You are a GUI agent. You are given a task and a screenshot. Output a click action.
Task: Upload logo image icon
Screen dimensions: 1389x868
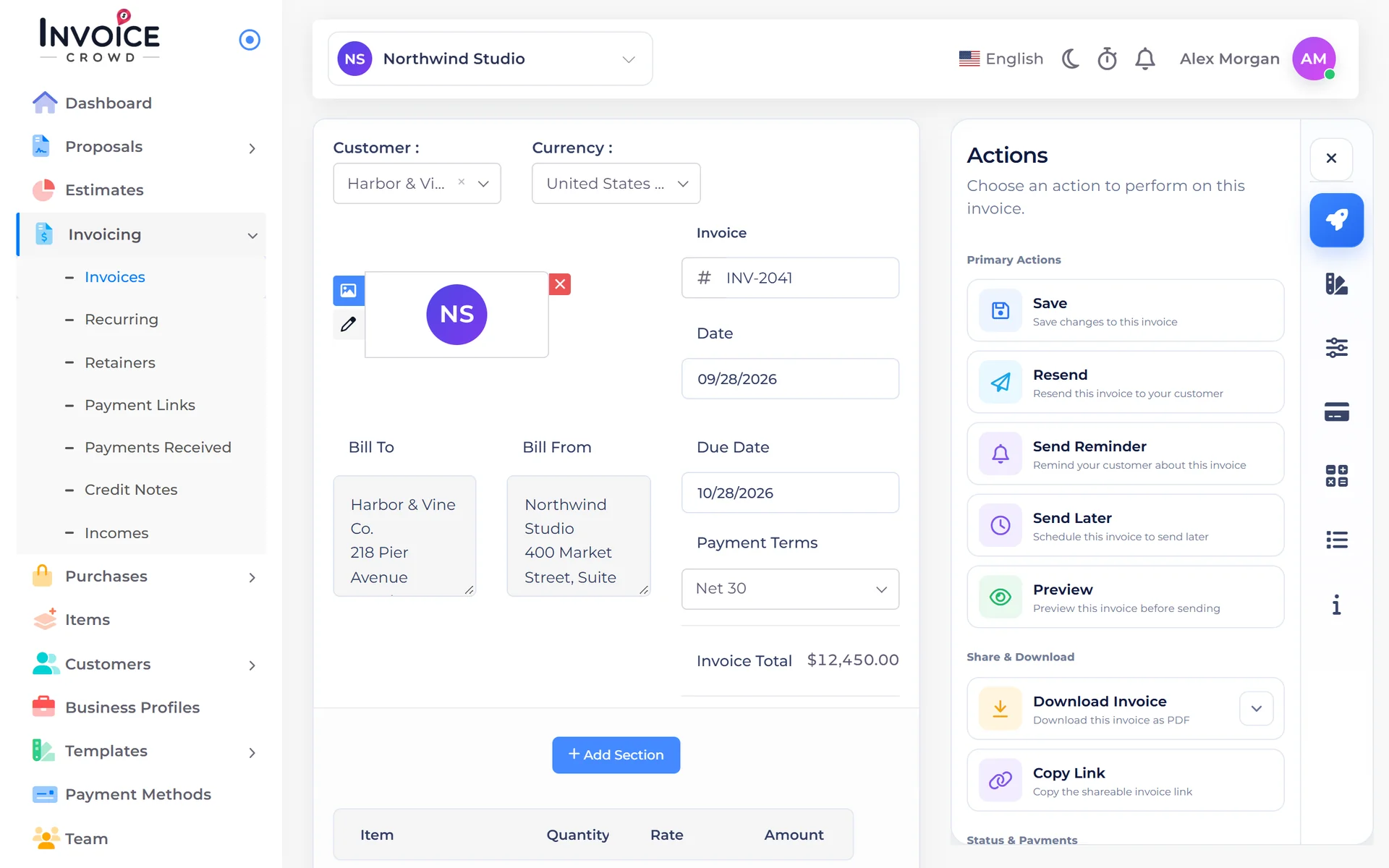tap(348, 290)
